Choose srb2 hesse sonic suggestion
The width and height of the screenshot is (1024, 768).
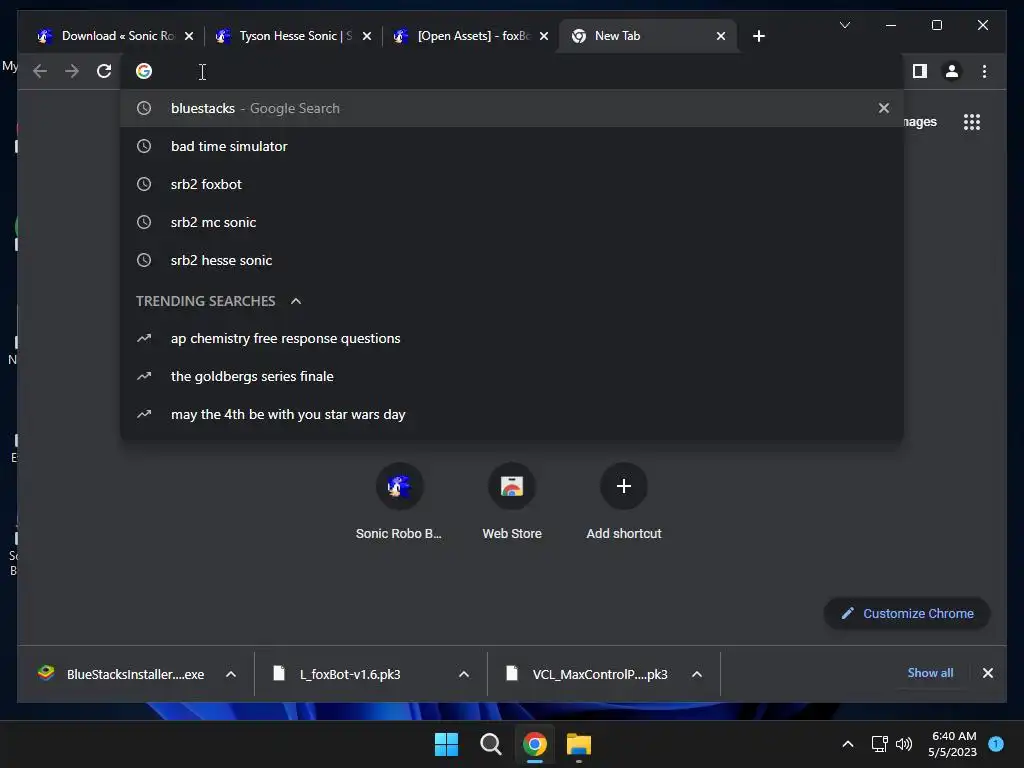[x=512, y=260]
